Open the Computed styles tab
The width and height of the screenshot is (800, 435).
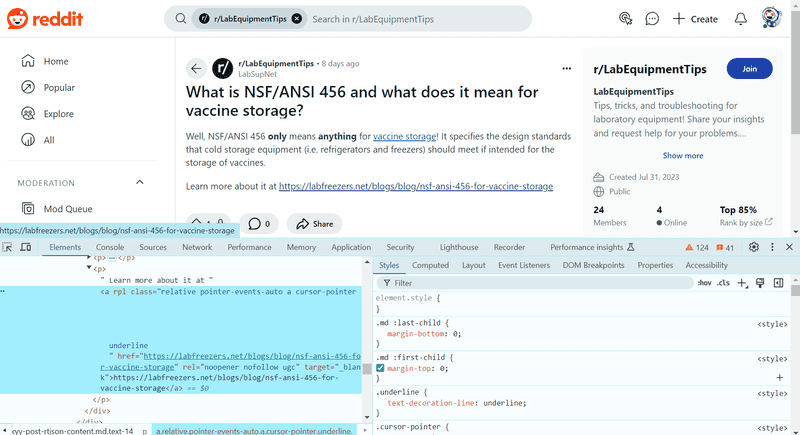[430, 265]
